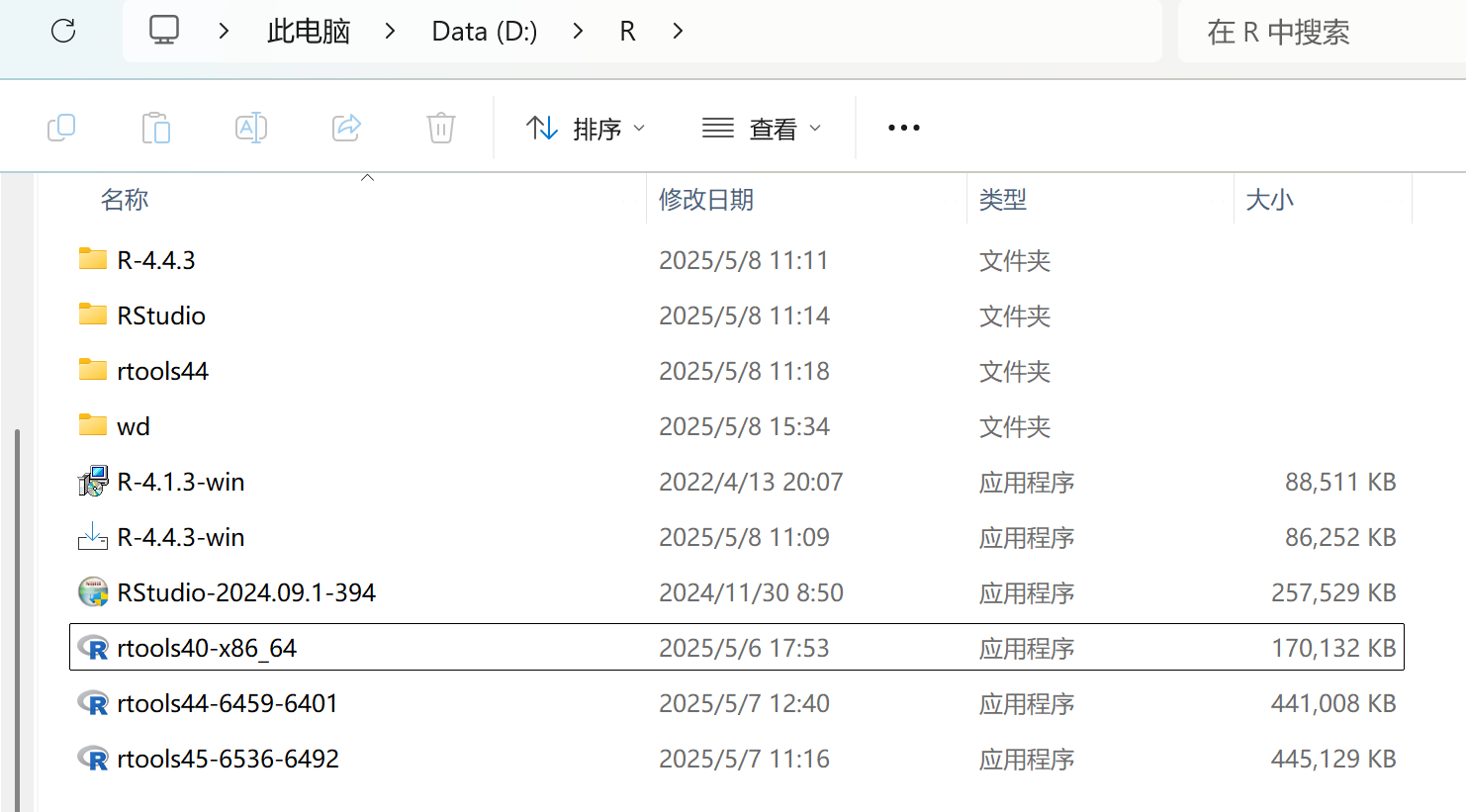Screen dimensions: 1466x812
Task: Select the RStudio folder name
Action: click(x=161, y=316)
